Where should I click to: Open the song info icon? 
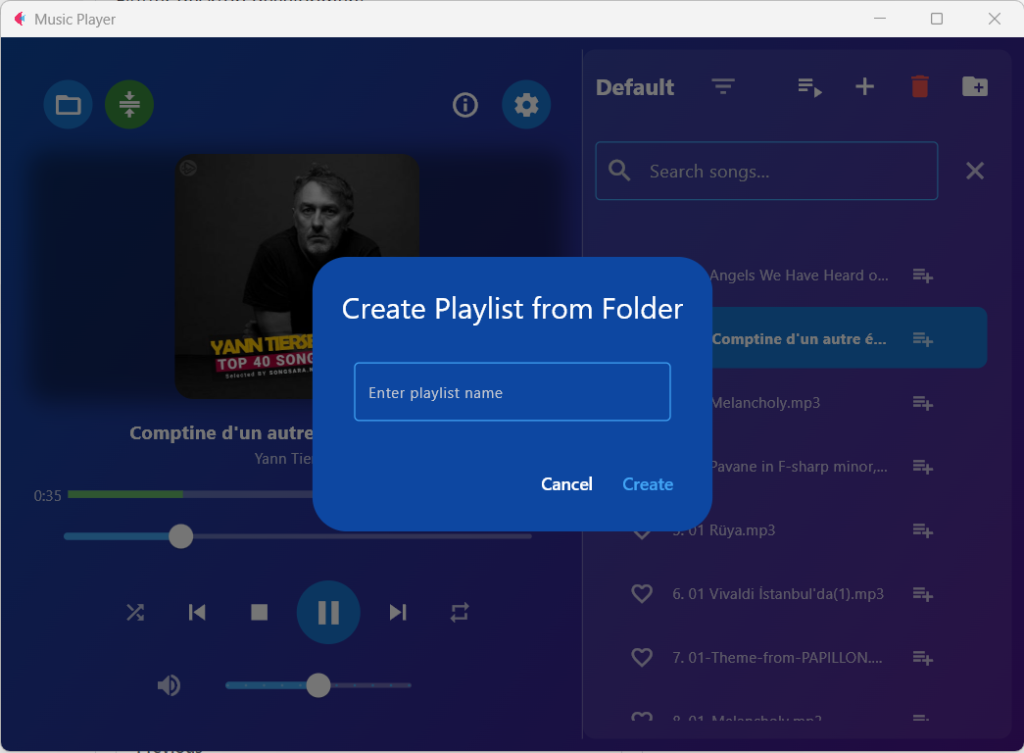point(465,105)
